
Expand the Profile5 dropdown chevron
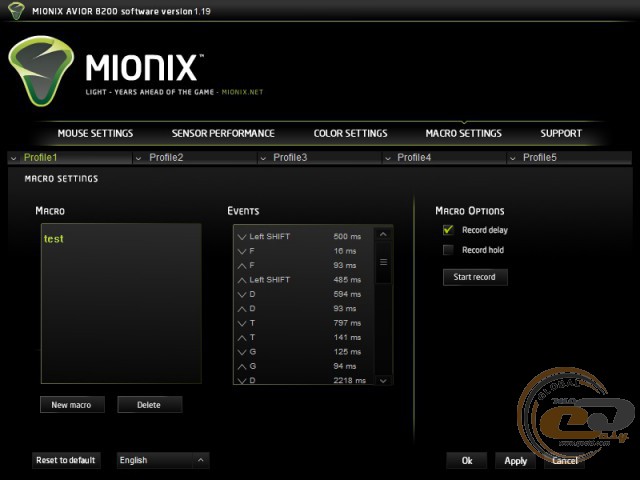[x=513, y=158]
